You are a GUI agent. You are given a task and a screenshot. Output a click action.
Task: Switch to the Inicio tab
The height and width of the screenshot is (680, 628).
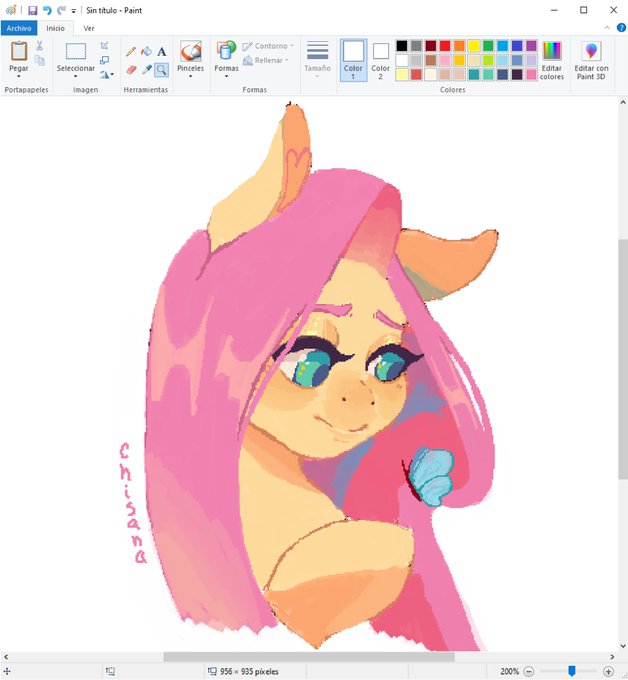tap(56, 28)
